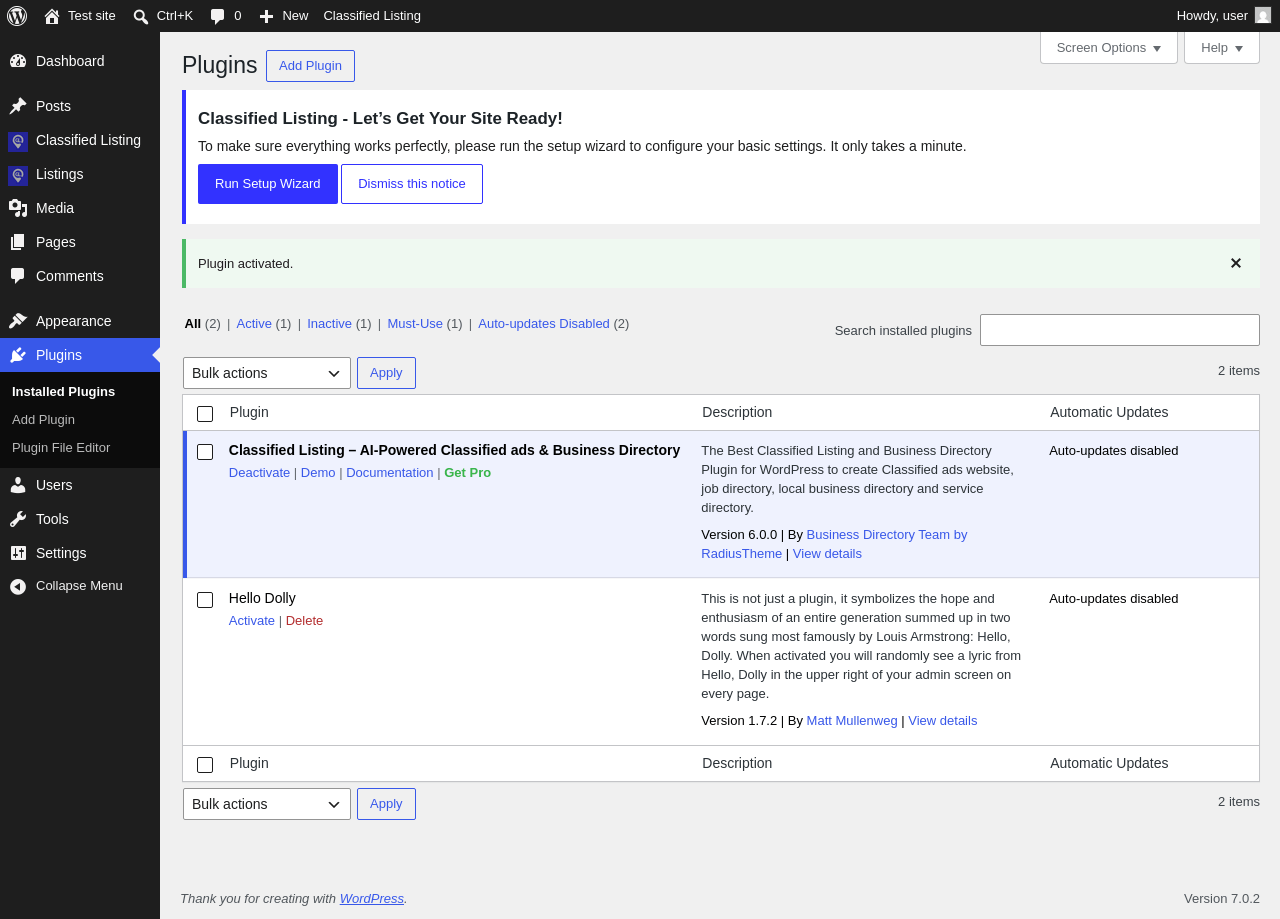Click Run Setup Wizard

click(268, 184)
